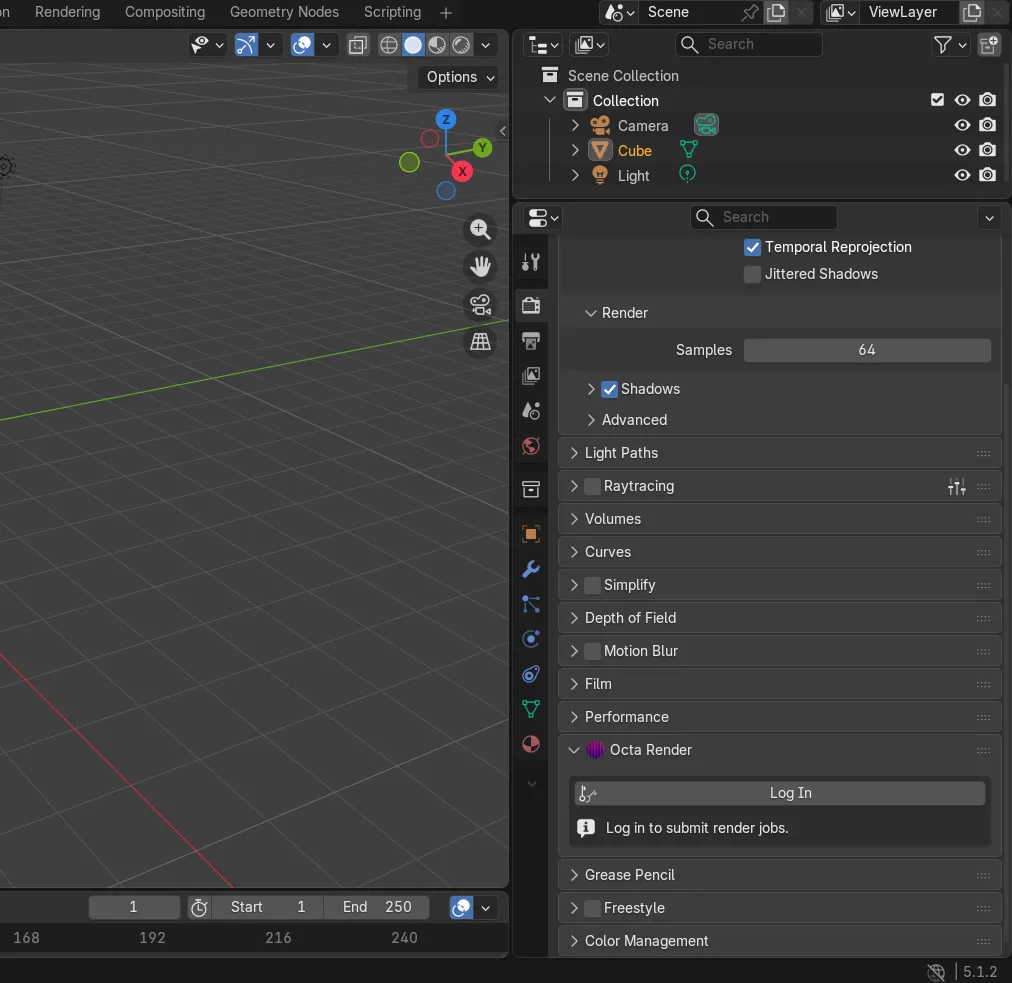Open the Rendering workspace tab
1012x983 pixels.
68,12
